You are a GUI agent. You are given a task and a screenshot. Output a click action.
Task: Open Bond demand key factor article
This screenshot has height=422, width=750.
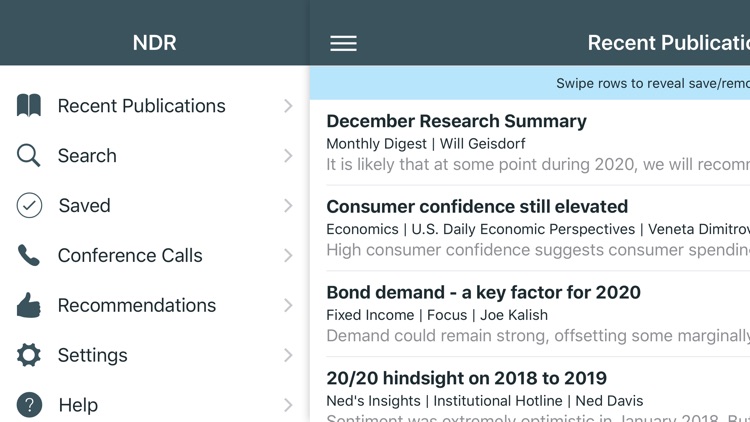click(x=483, y=293)
